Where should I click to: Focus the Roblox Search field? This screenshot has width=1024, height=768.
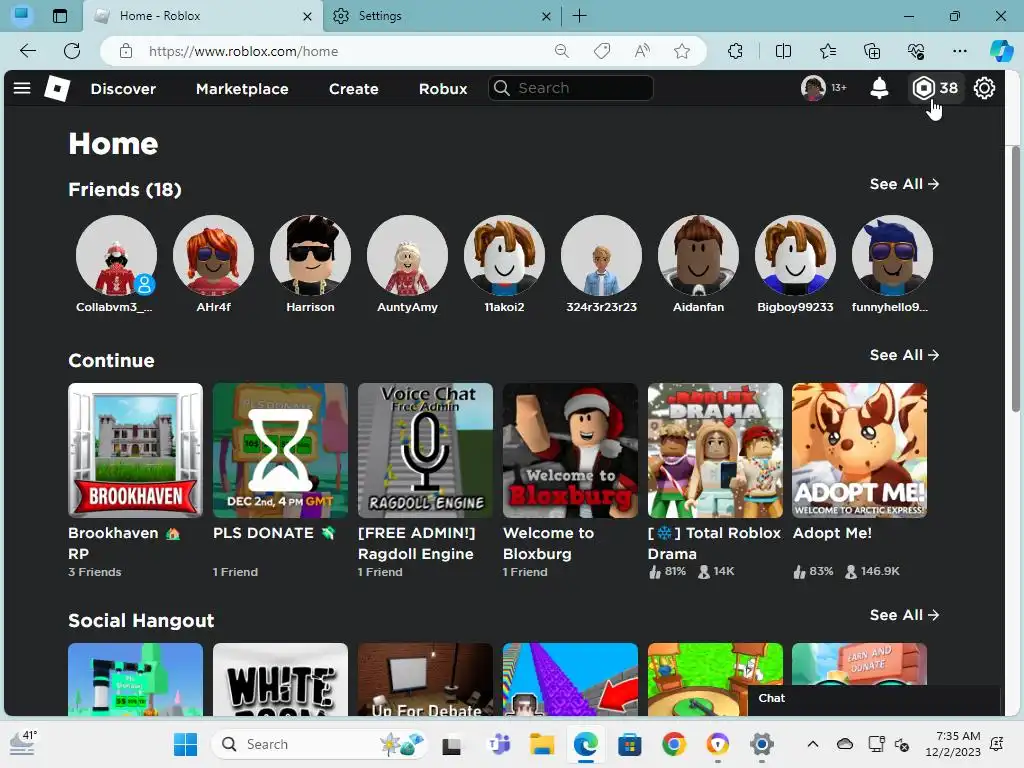(x=571, y=88)
